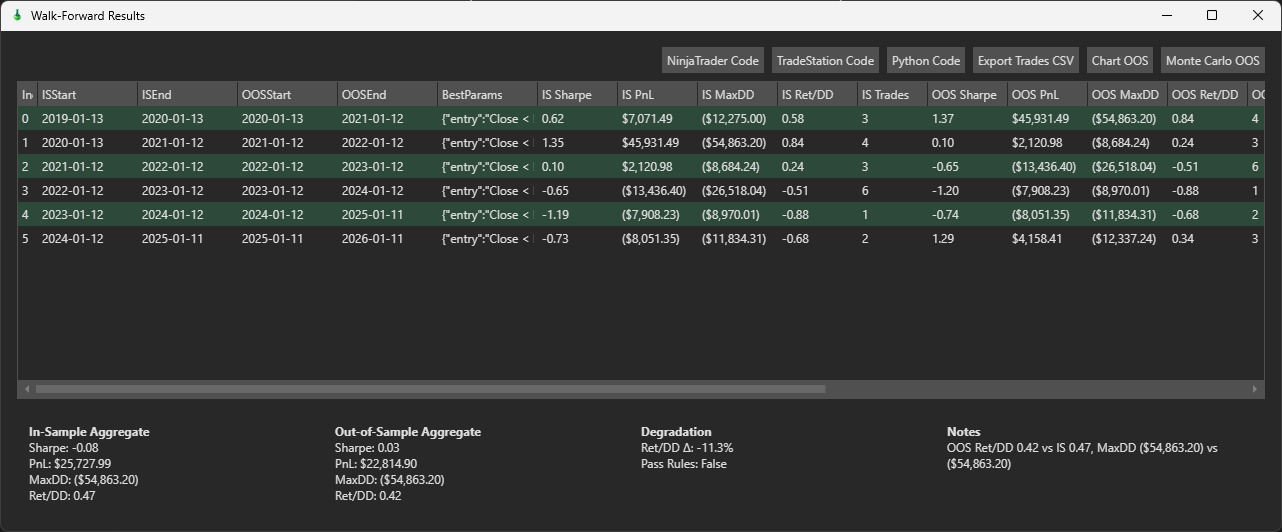Sort by the OOS Ret/DD column header
Image resolution: width=1282 pixels, height=532 pixels.
pos(1207,94)
